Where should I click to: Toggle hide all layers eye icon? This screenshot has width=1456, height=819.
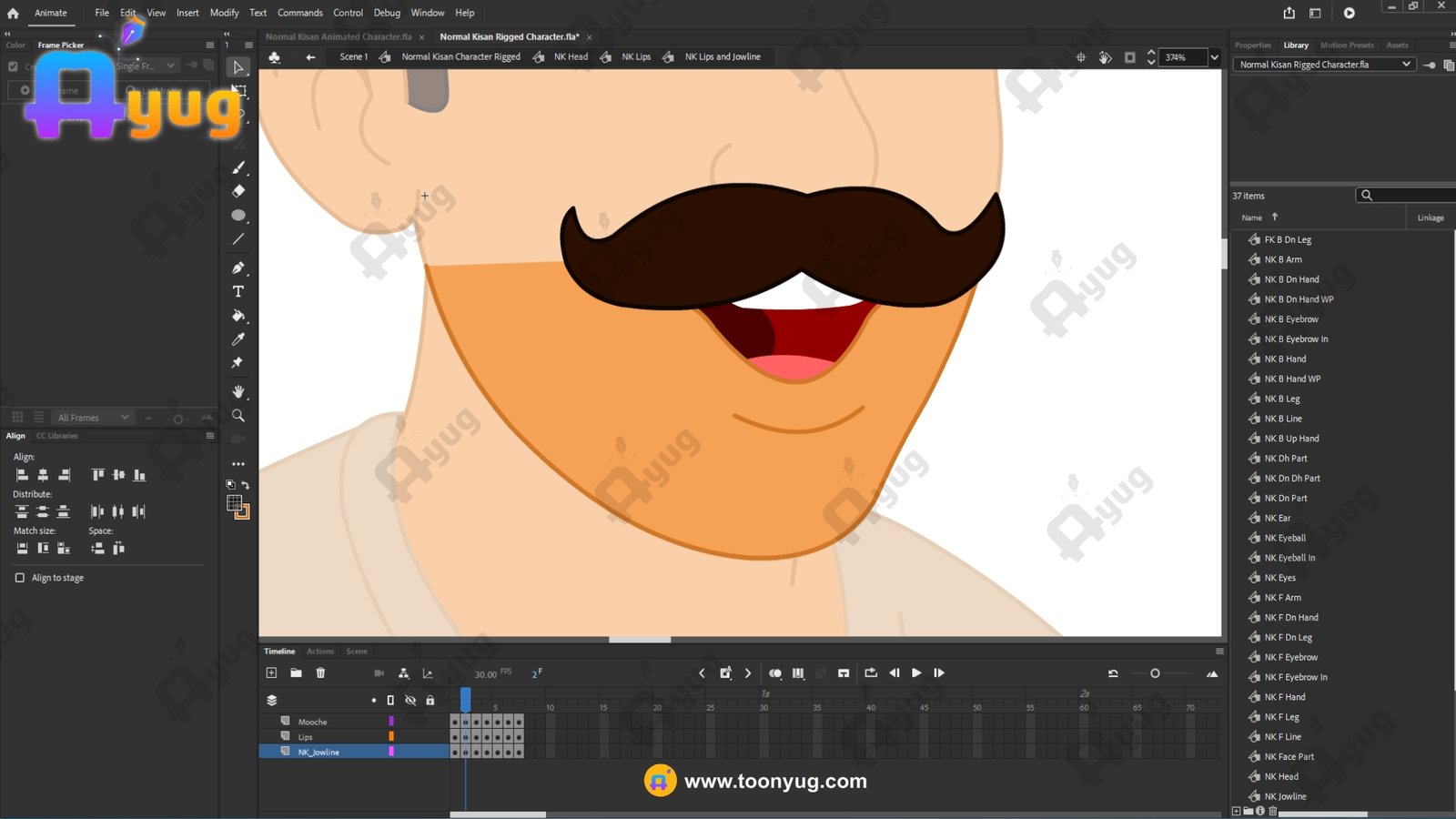click(x=410, y=701)
